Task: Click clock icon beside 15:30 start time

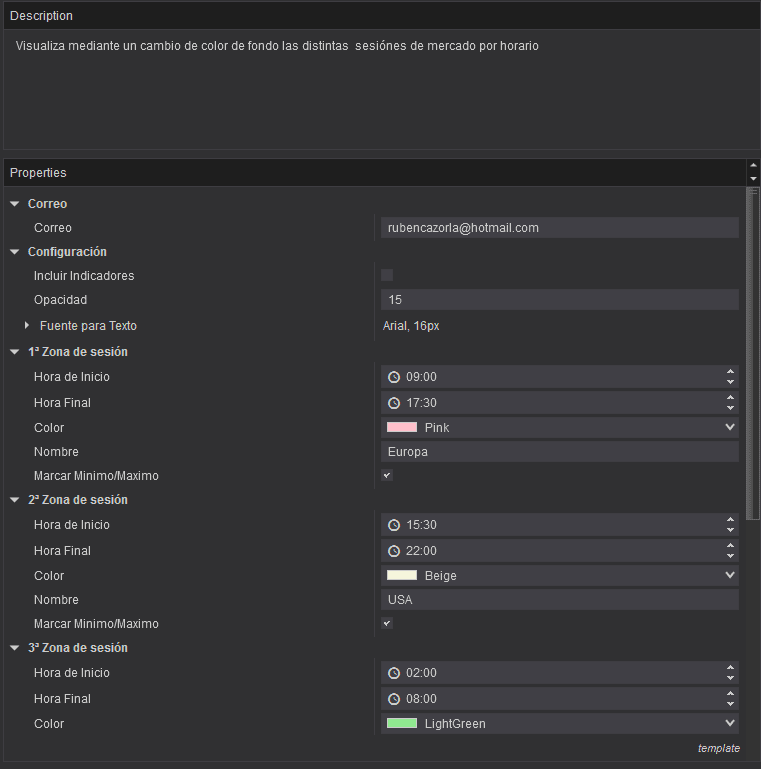Action: point(394,525)
